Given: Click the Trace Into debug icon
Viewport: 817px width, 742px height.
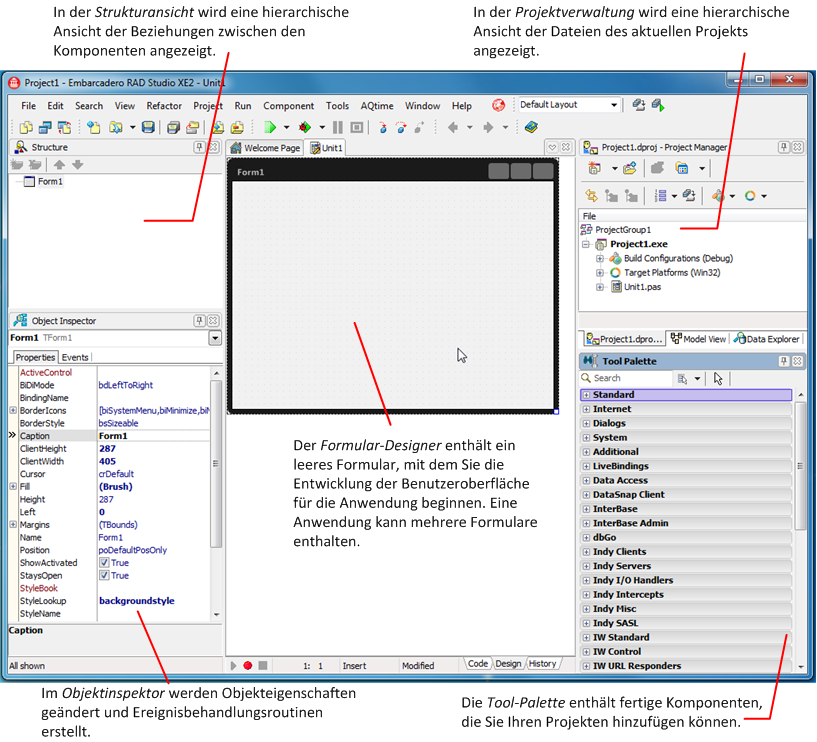Looking at the screenshot, I should click(383, 127).
